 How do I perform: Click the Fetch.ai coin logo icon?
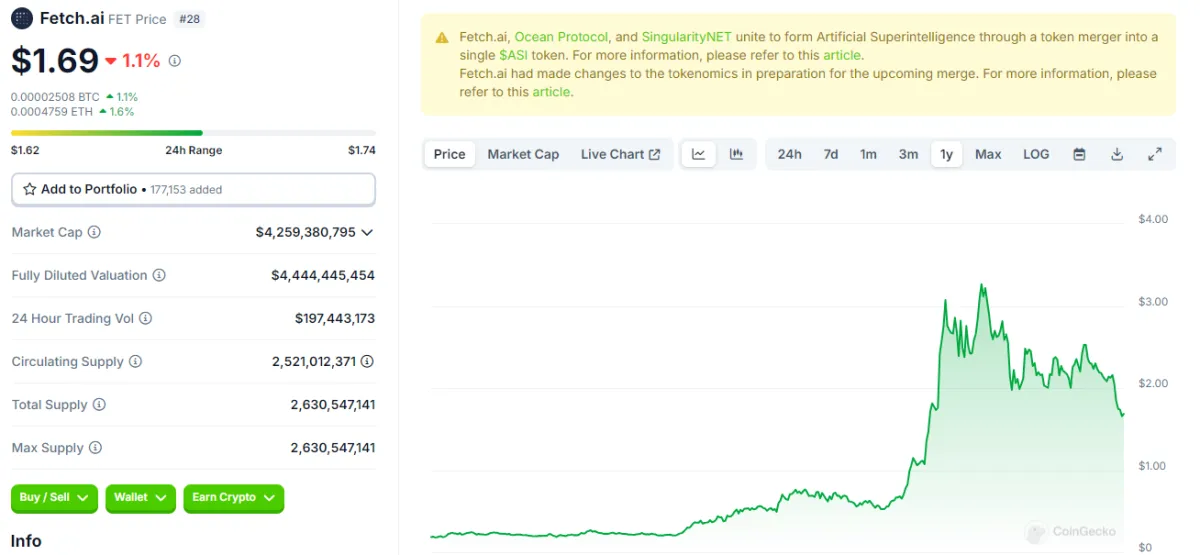point(22,18)
